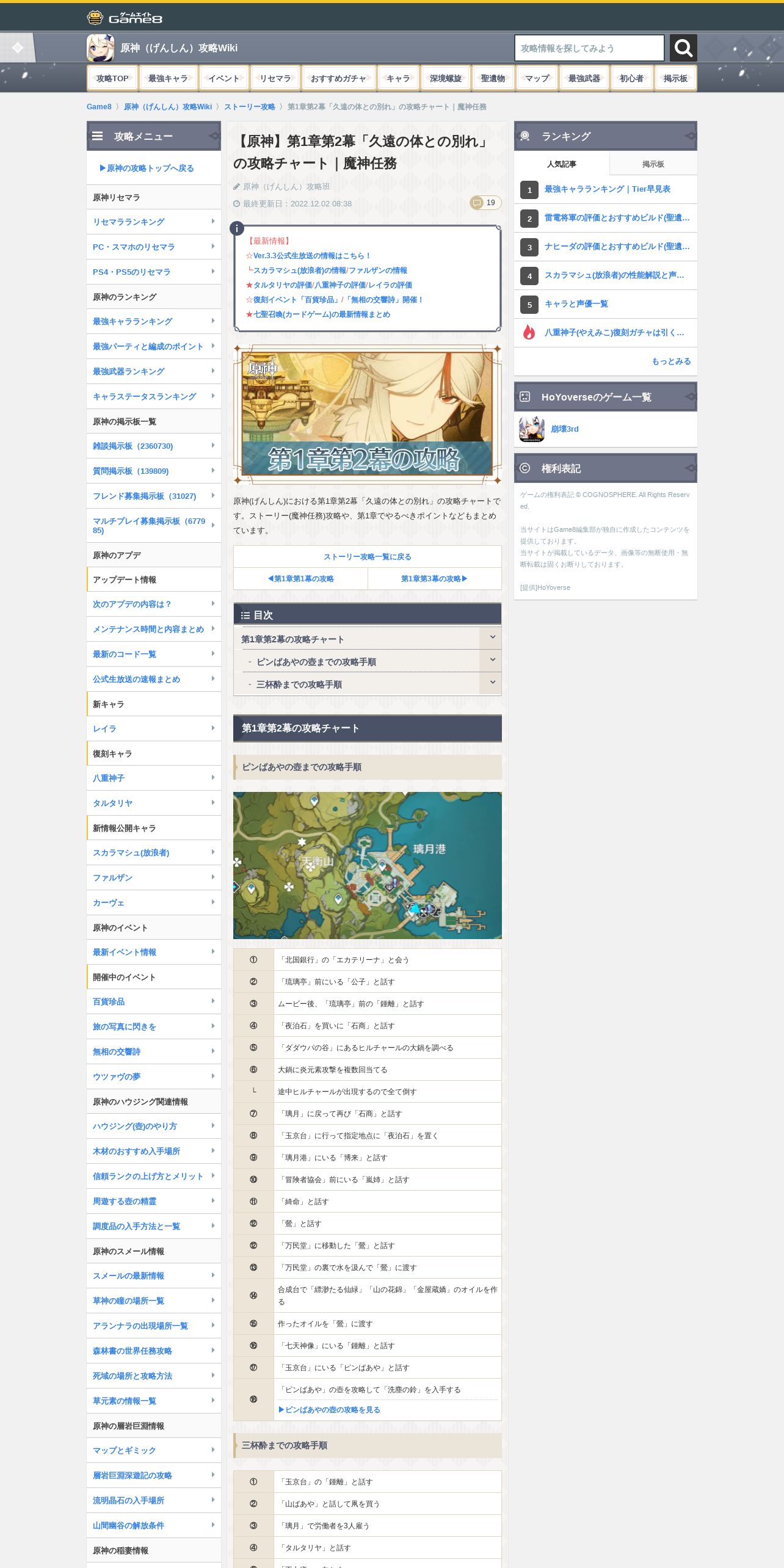
Task: Go to 第1章第3幕の攻略 next page
Action: pos(435,578)
